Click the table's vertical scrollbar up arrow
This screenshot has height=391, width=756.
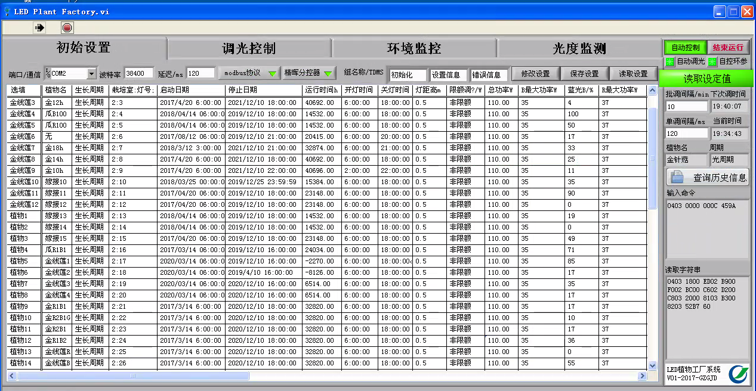point(652,90)
